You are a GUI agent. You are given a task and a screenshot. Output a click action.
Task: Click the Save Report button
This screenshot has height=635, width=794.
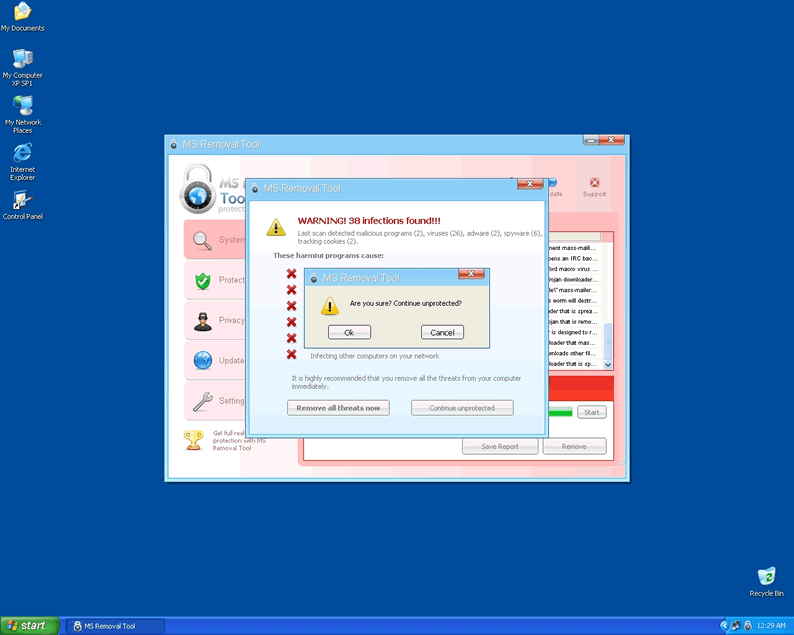(x=500, y=446)
